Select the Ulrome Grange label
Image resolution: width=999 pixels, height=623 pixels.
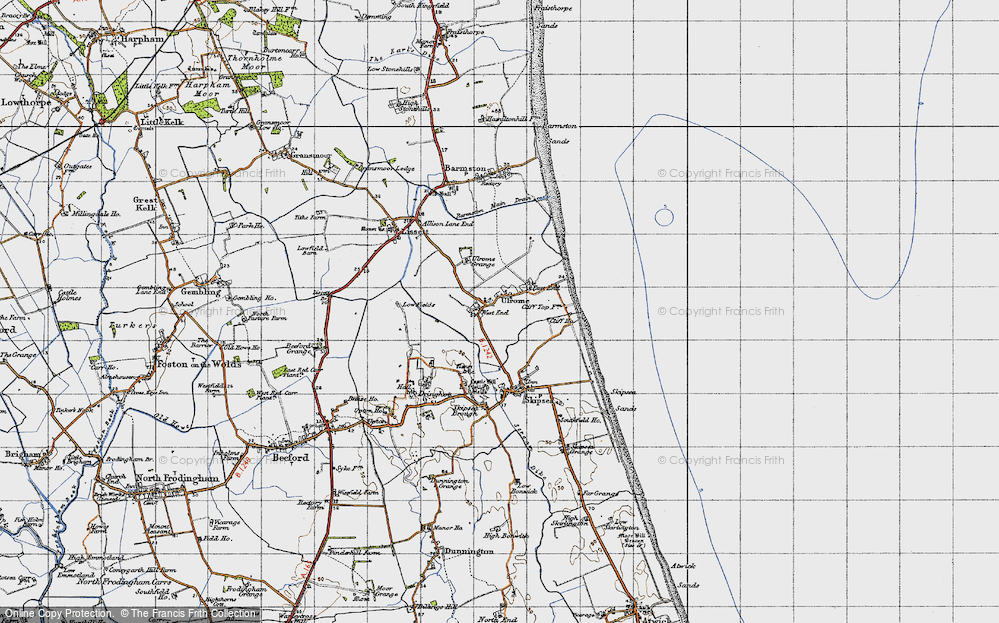click(x=484, y=262)
